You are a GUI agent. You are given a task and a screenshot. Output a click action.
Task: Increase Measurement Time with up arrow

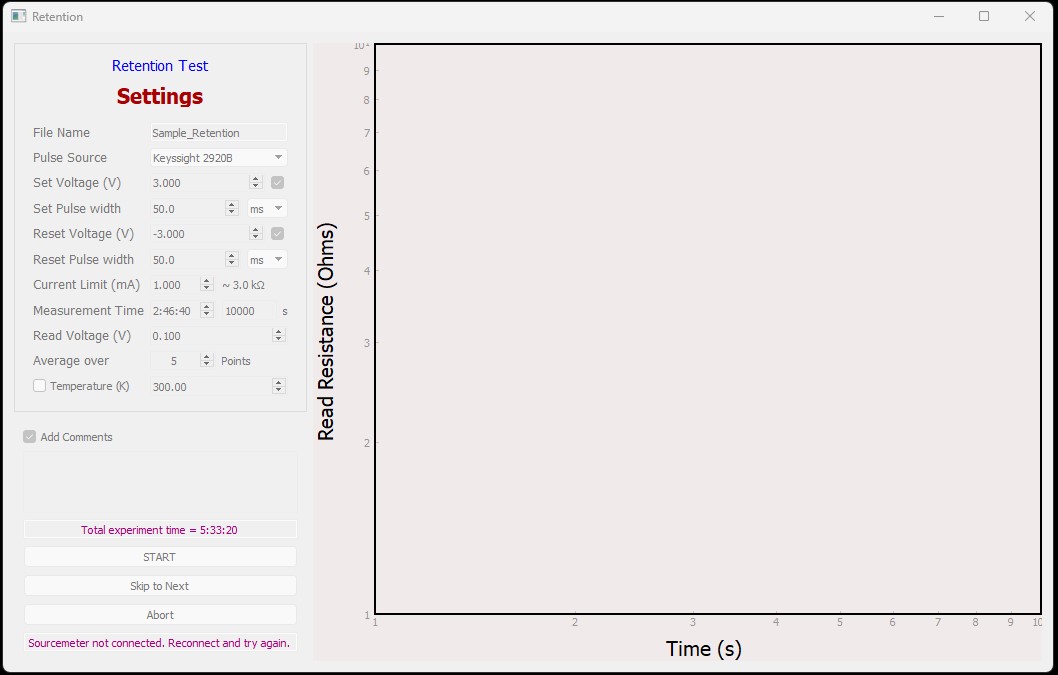point(207,306)
